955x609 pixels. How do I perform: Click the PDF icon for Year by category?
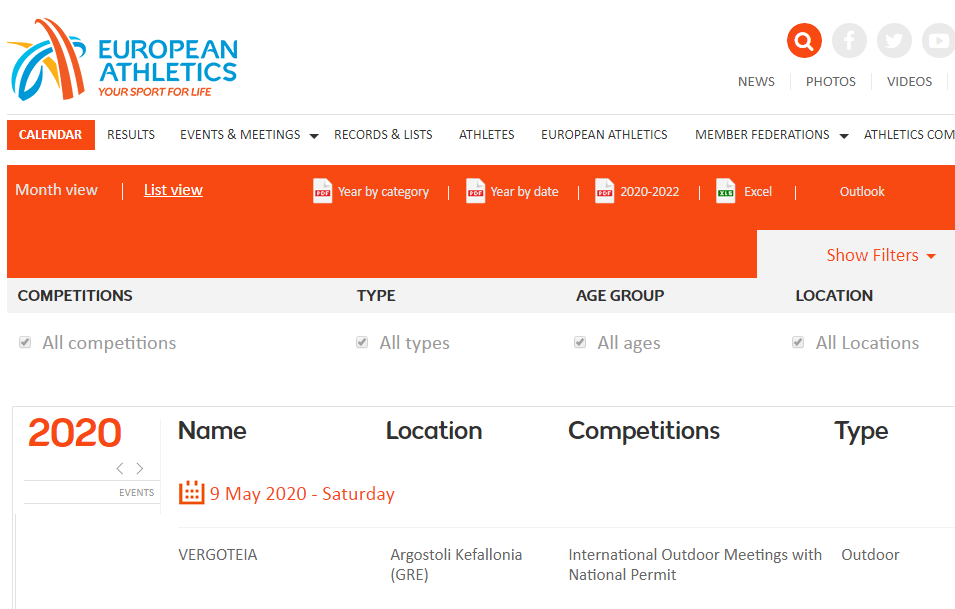click(322, 191)
